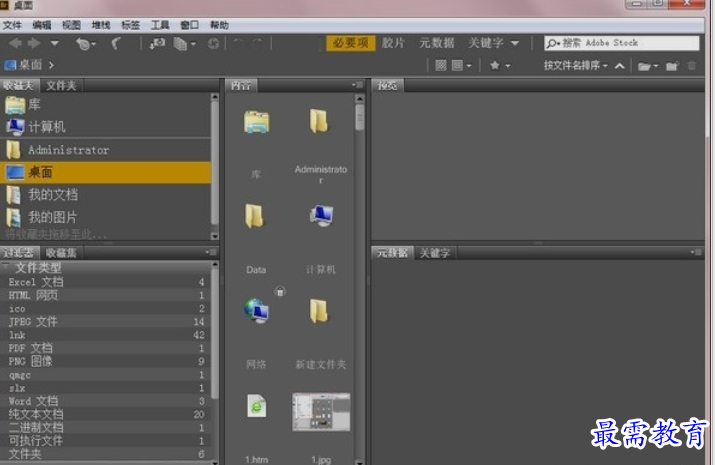
Task: Toggle the Excel 文档 filter
Action: point(106,282)
